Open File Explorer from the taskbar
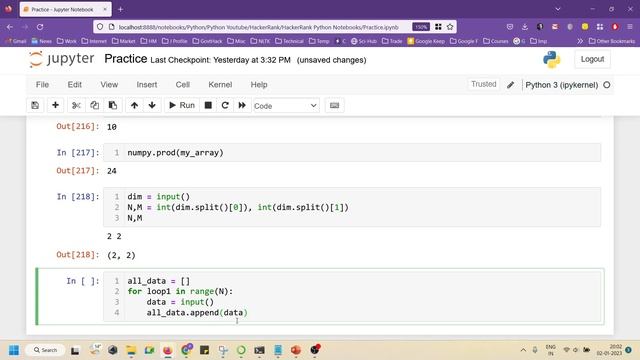The height and width of the screenshot is (360, 640). [131, 350]
